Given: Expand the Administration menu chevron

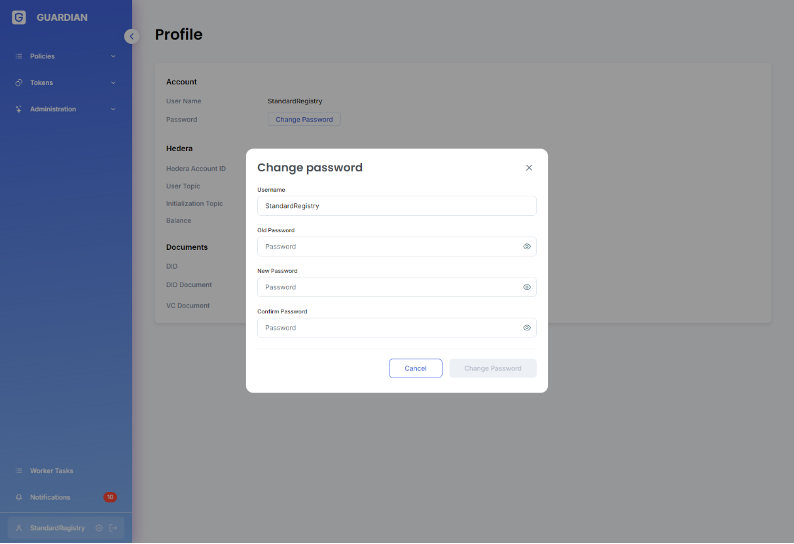Looking at the screenshot, I should 113,109.
